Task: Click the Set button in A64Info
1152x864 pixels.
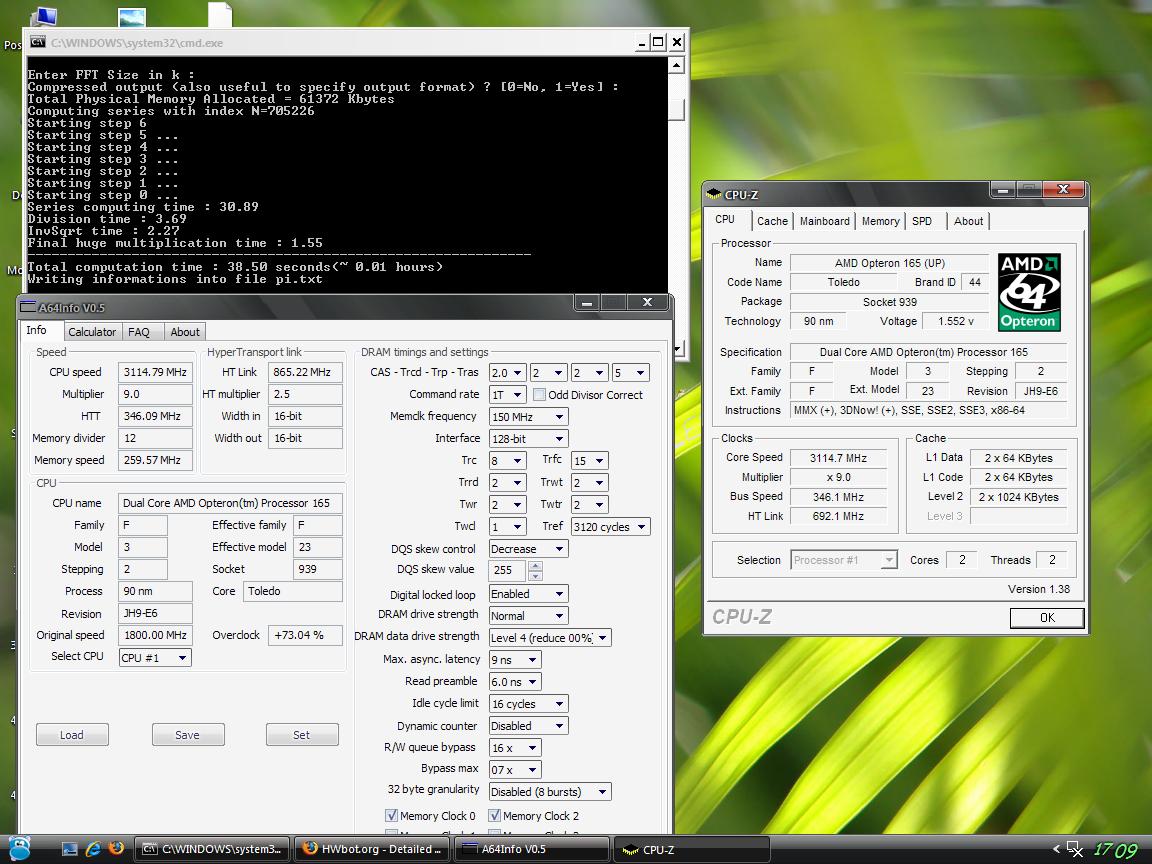Action: click(302, 735)
